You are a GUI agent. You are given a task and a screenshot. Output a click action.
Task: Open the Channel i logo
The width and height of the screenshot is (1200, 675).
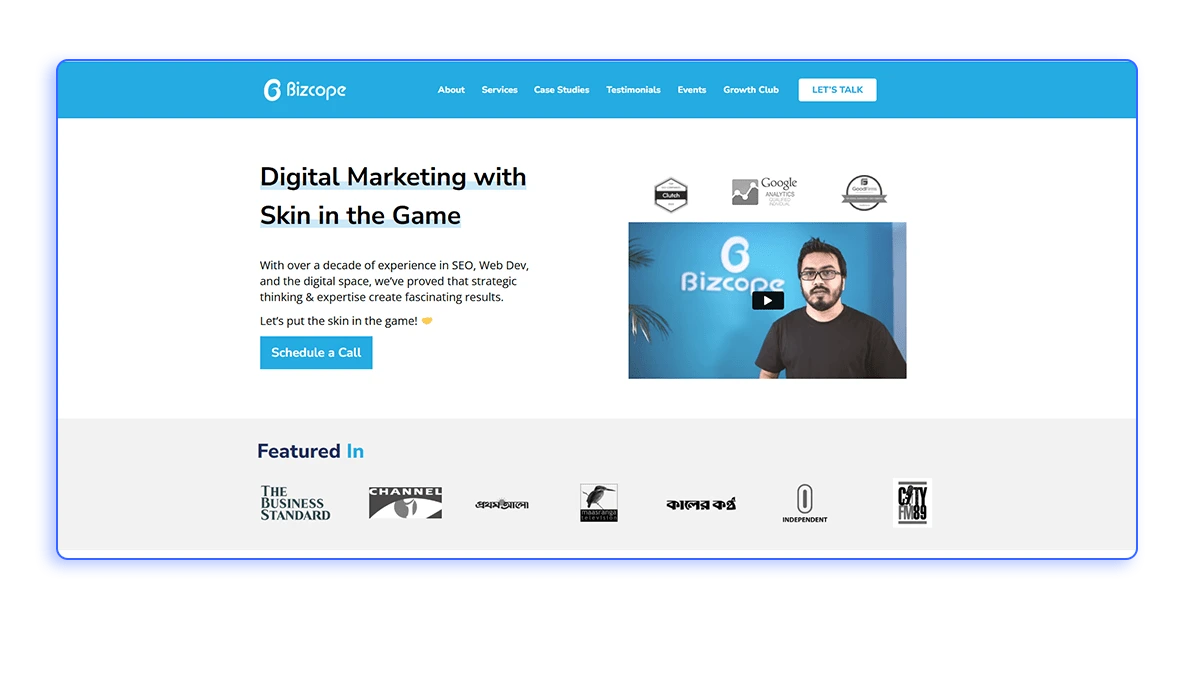pyautogui.click(x=405, y=503)
